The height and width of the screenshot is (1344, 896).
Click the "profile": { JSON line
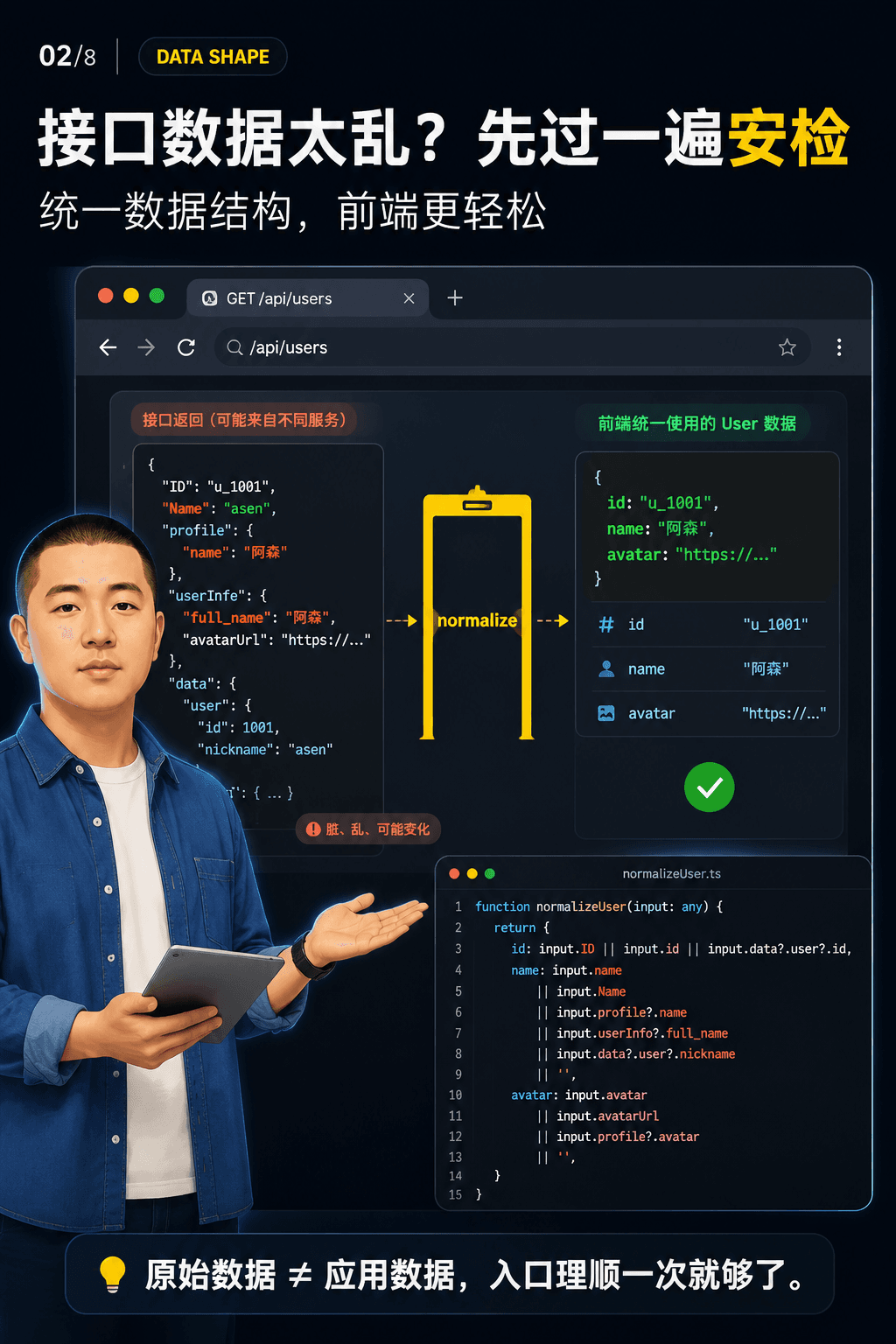[x=207, y=530]
